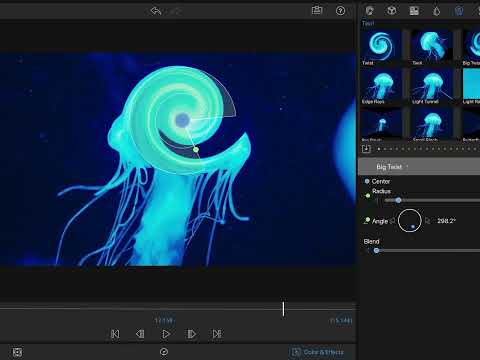Image resolution: width=480 pixels, height=360 pixels.
Task: Decrease Angle with the left arrow
Action: coord(393,221)
